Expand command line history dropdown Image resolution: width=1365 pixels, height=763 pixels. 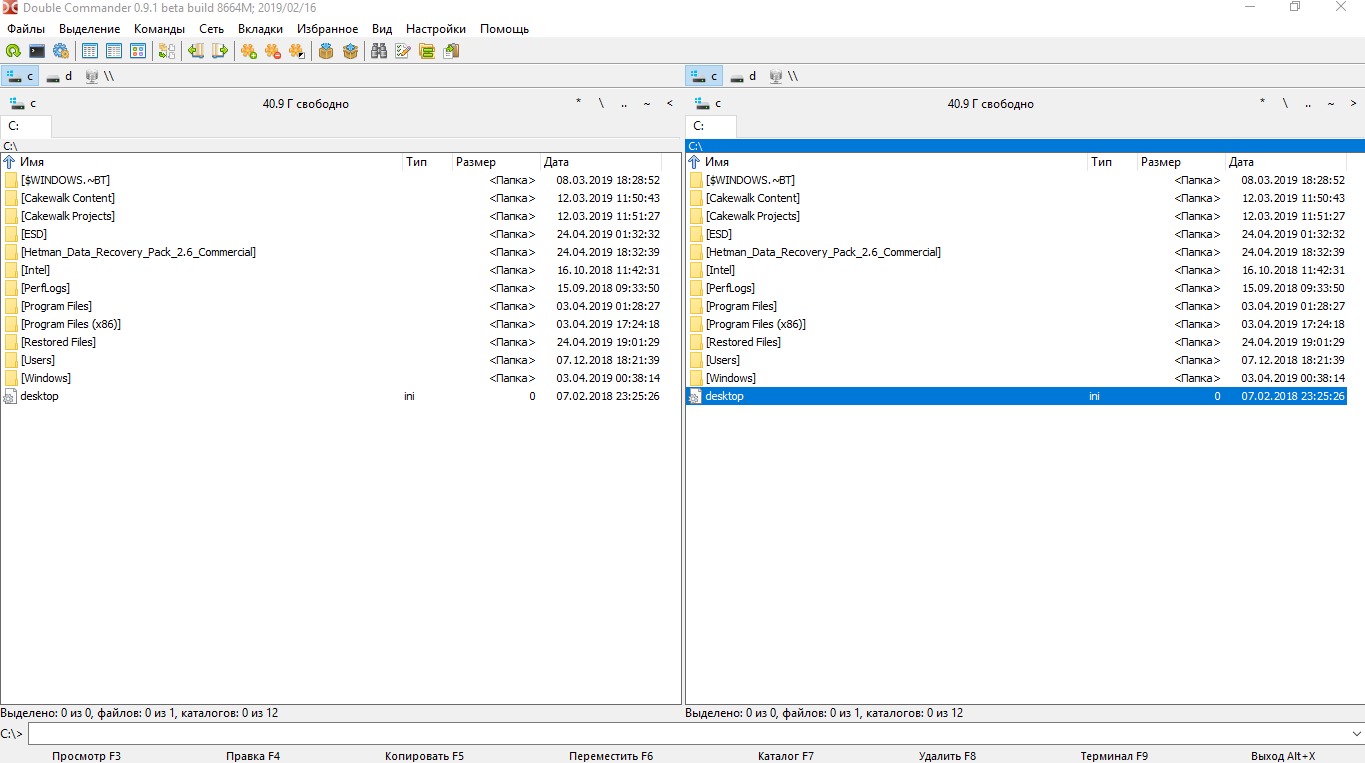1355,734
